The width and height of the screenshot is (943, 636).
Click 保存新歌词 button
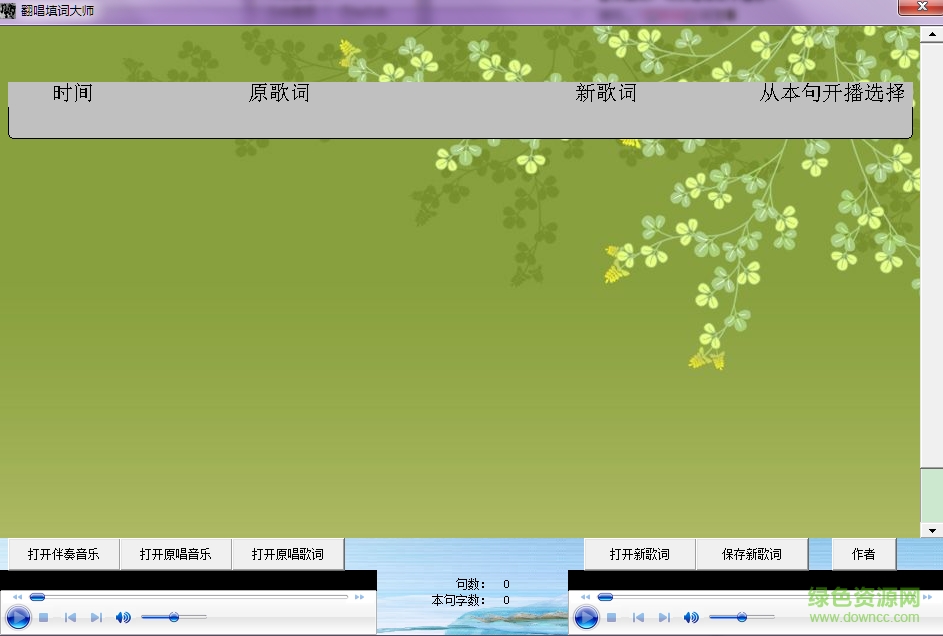pyautogui.click(x=752, y=554)
